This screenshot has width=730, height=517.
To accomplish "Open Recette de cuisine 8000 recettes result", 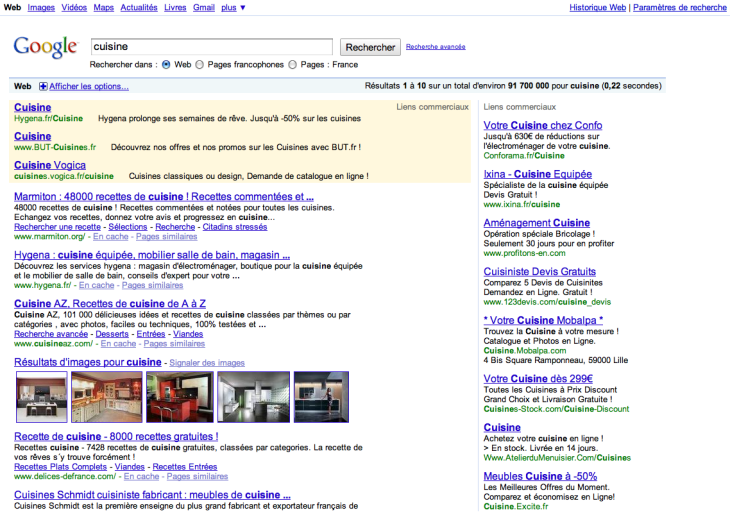I will [x=116, y=437].
